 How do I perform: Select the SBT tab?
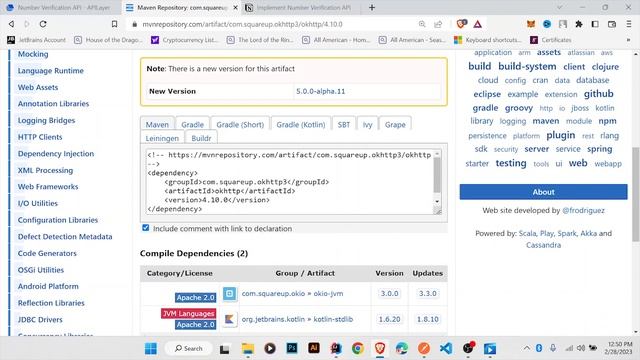(344, 124)
